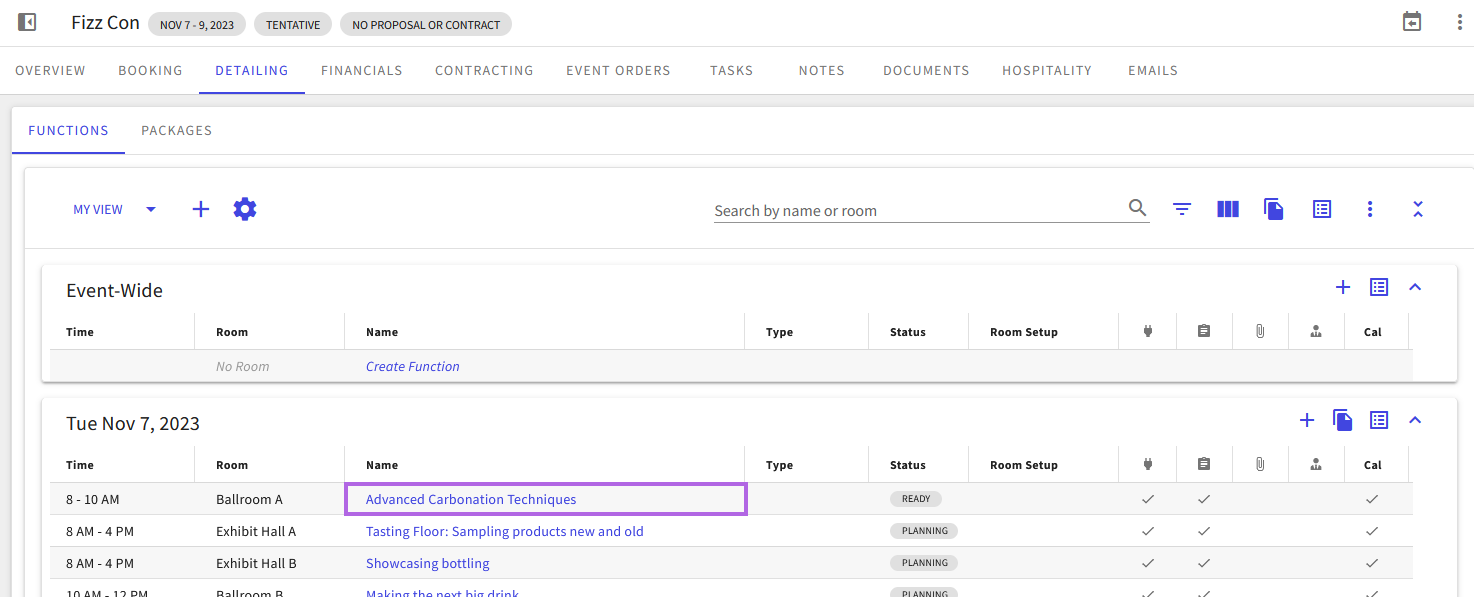Add function to Tue Nov 7 section
Viewport: 1474px width, 597px height.
(x=1307, y=420)
